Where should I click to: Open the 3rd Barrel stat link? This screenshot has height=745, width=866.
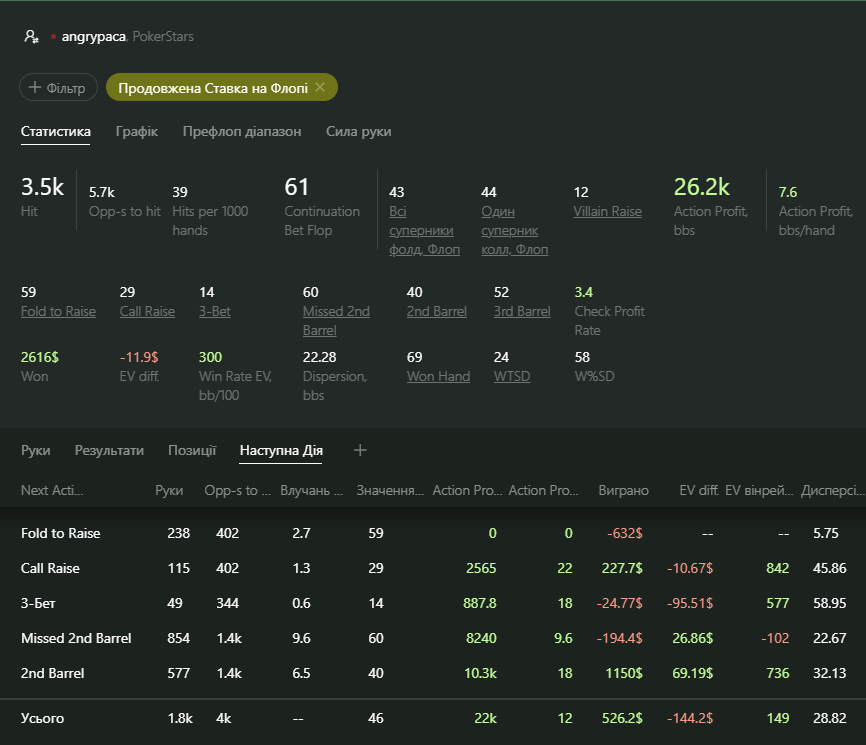click(x=522, y=311)
